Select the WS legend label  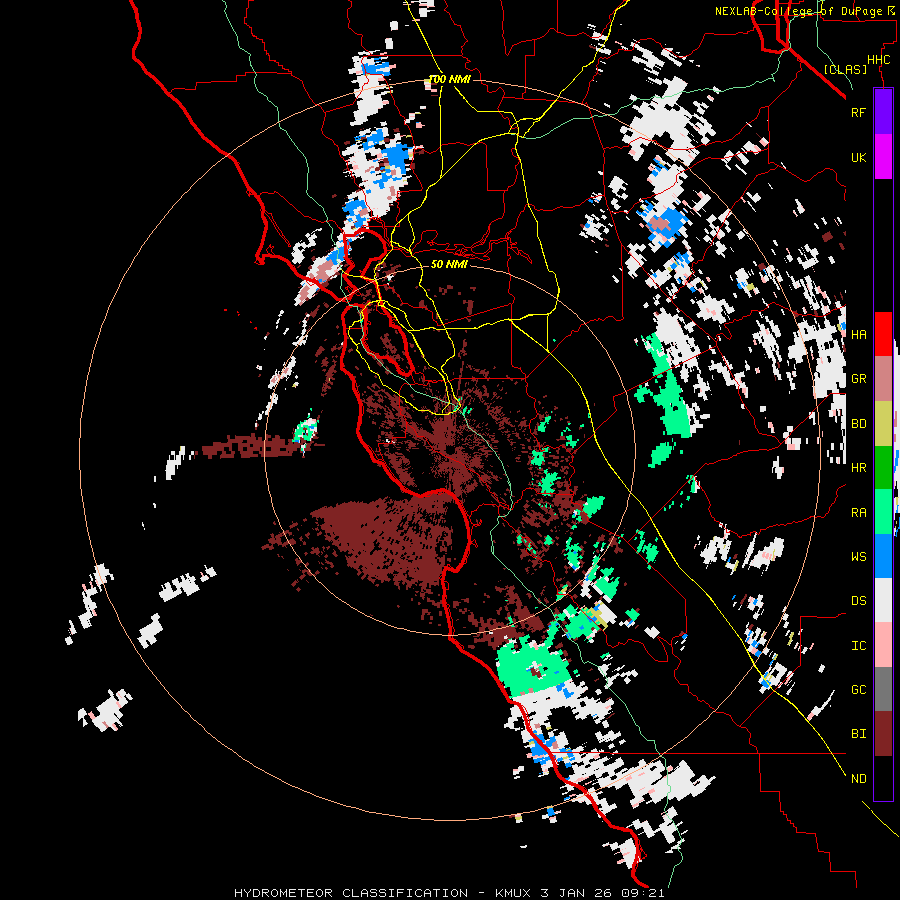click(858, 556)
